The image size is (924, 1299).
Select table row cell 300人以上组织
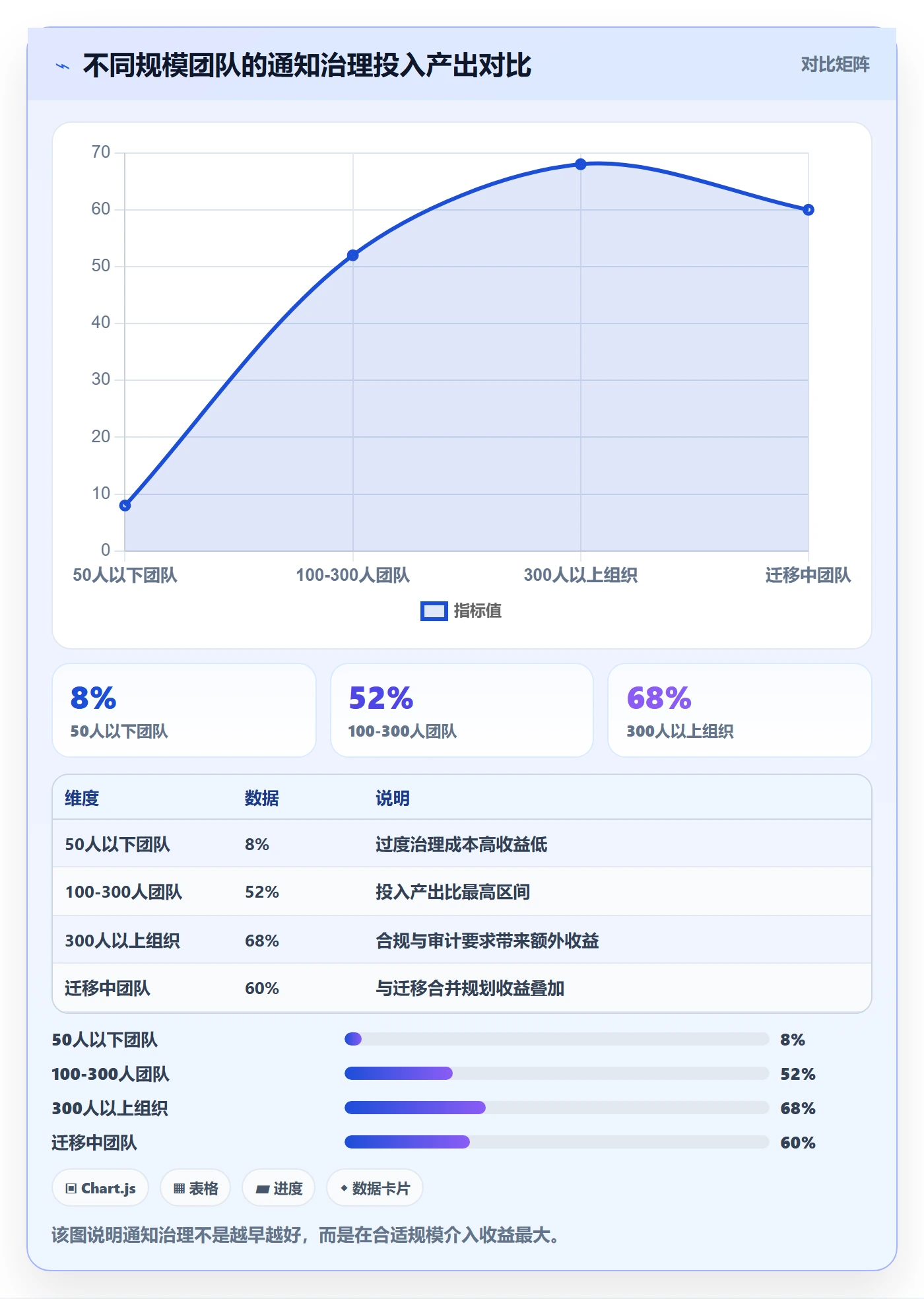(x=122, y=941)
